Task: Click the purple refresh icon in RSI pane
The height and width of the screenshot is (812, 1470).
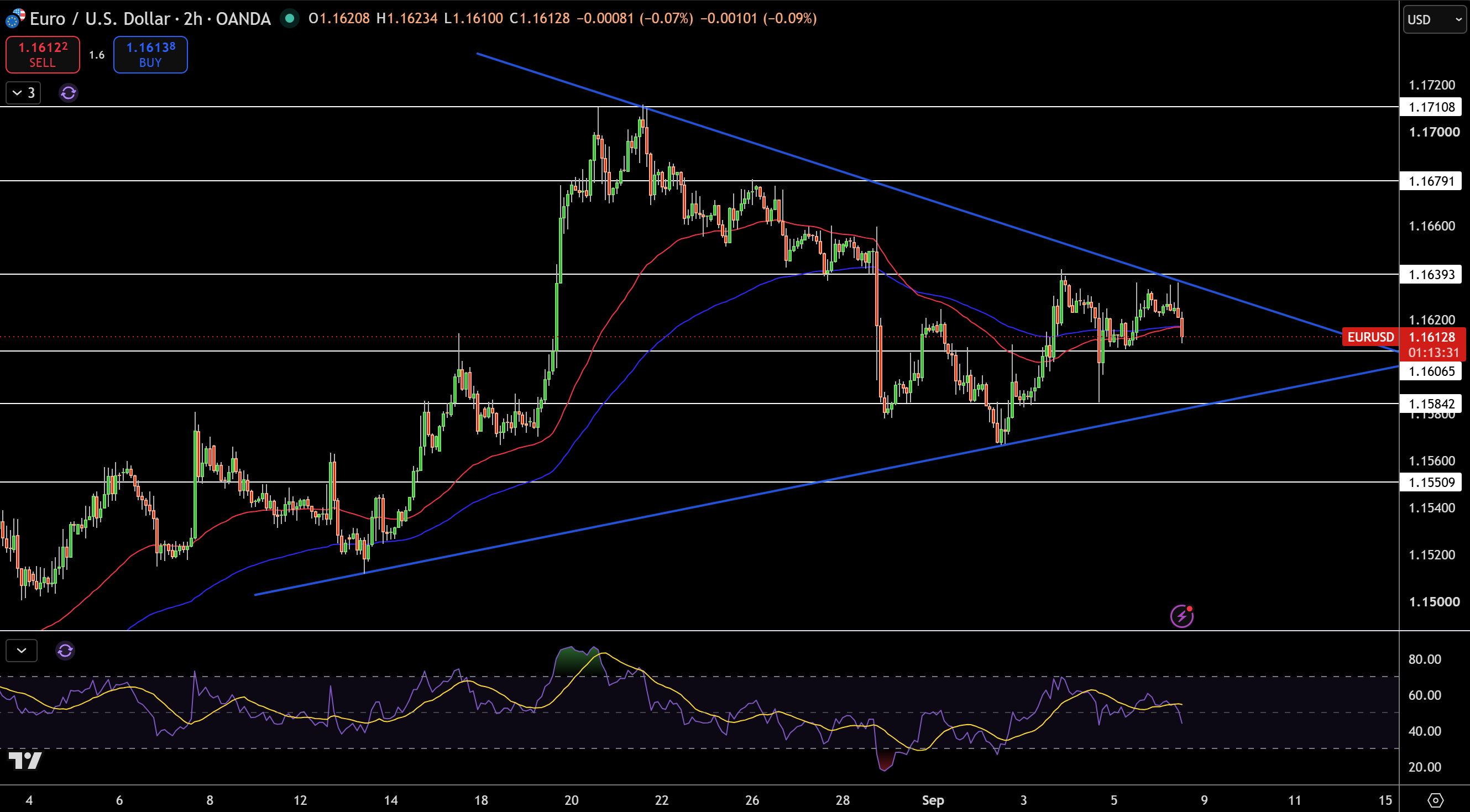Action: pos(65,651)
